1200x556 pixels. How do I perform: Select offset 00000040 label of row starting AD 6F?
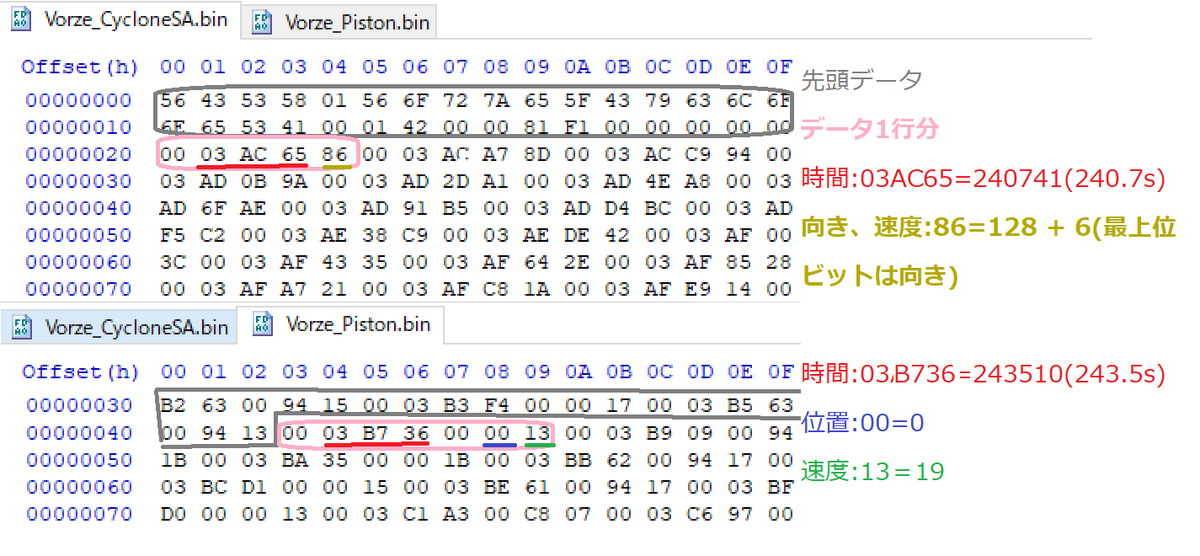(x=79, y=208)
